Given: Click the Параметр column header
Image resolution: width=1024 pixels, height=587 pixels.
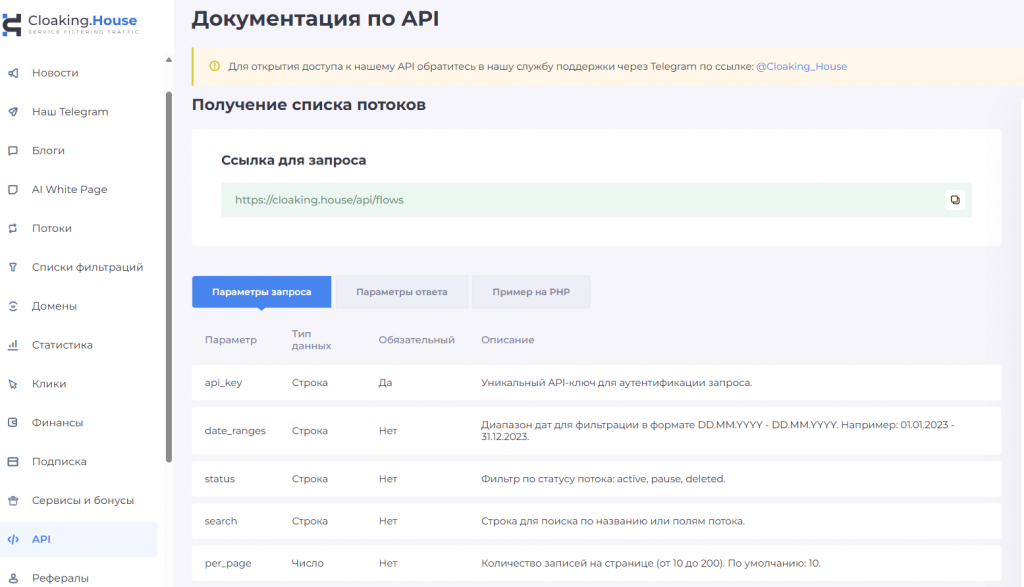Looking at the screenshot, I should pyautogui.click(x=231, y=340).
